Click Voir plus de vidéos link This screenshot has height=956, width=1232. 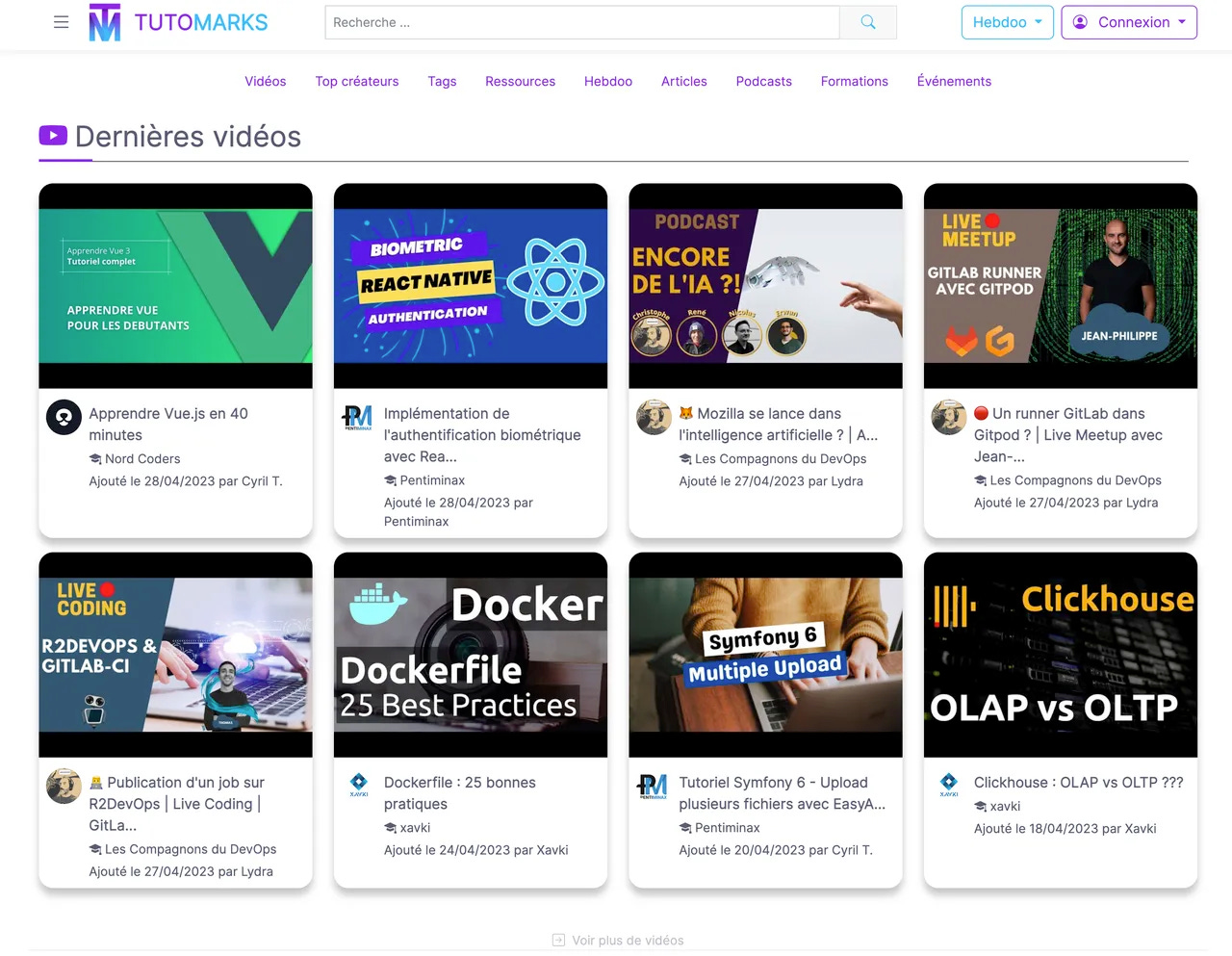tap(628, 940)
